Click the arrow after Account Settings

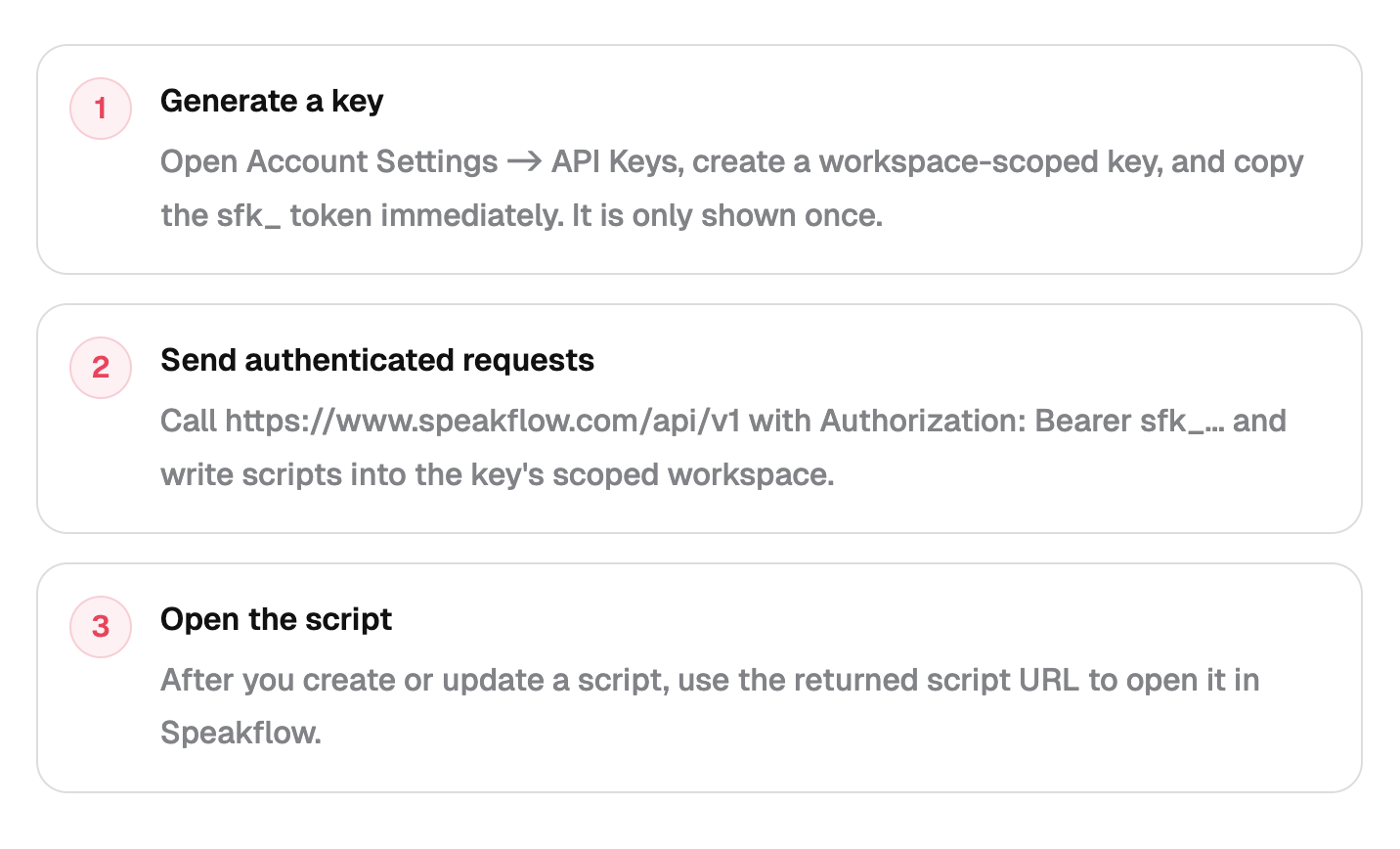coord(525,161)
